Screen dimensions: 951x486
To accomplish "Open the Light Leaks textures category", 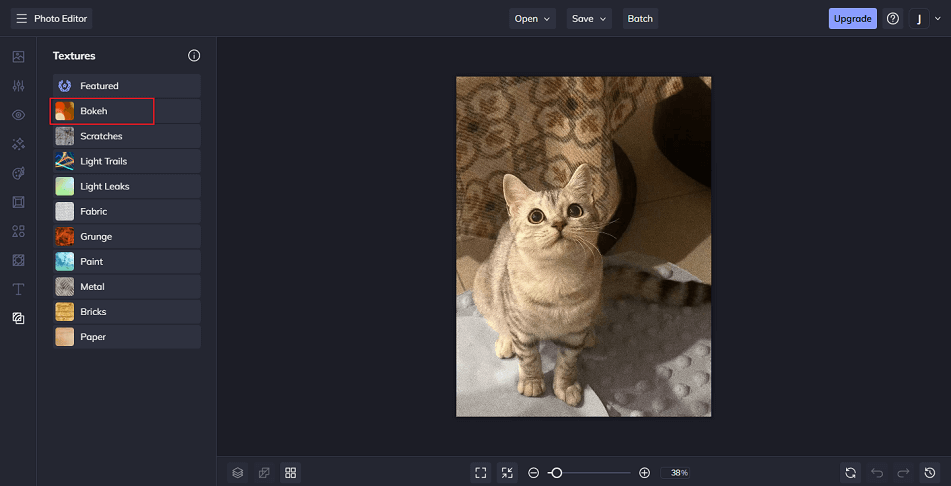I will coord(127,186).
